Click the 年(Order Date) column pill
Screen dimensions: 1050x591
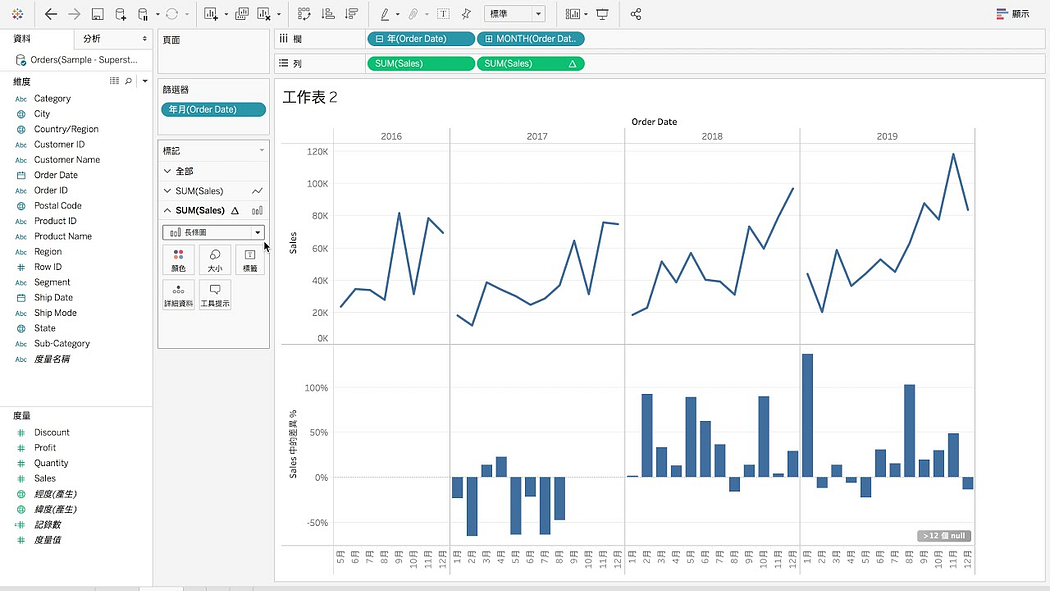click(x=421, y=39)
